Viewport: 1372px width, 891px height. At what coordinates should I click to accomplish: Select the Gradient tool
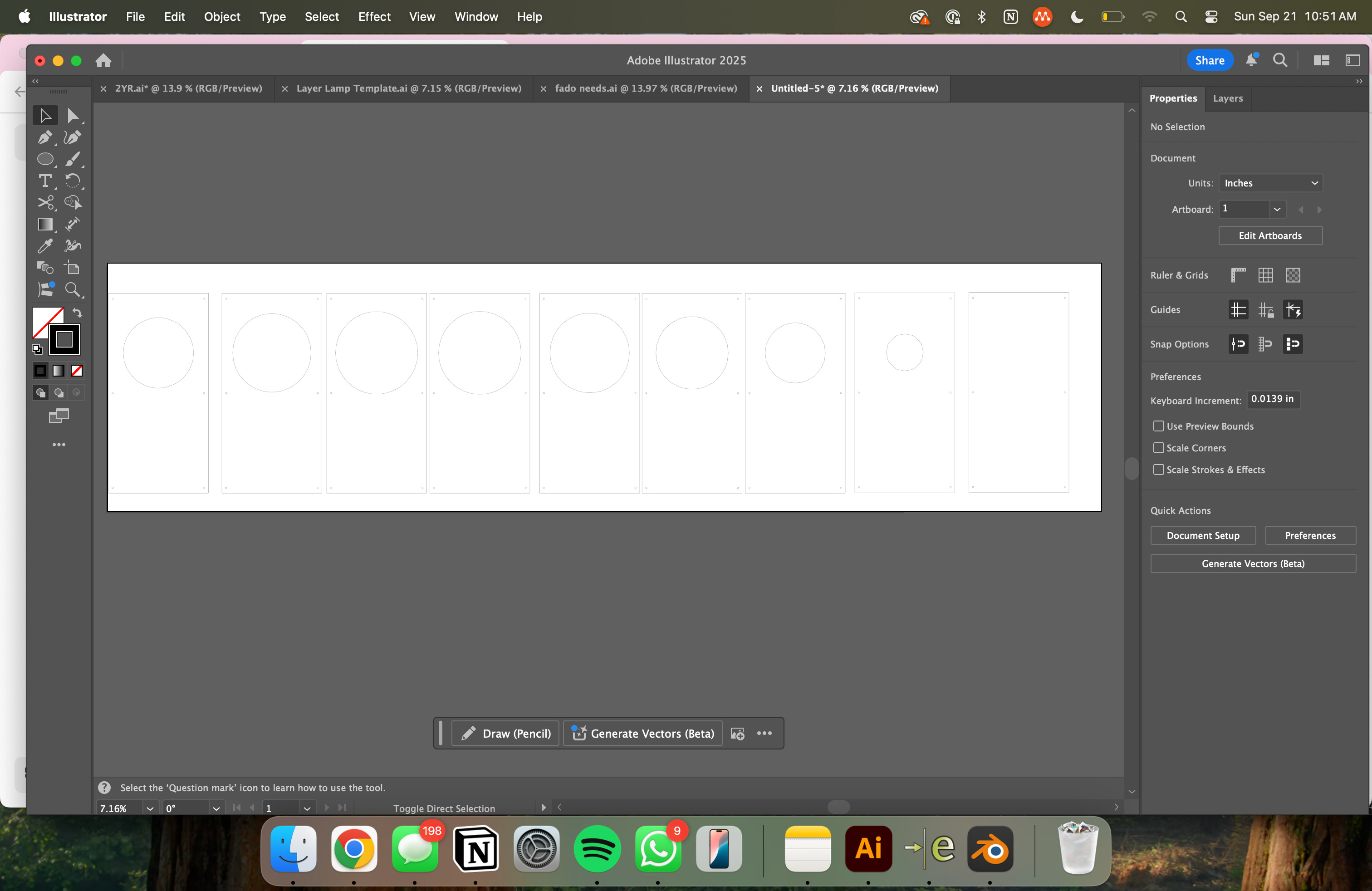[x=44, y=224]
